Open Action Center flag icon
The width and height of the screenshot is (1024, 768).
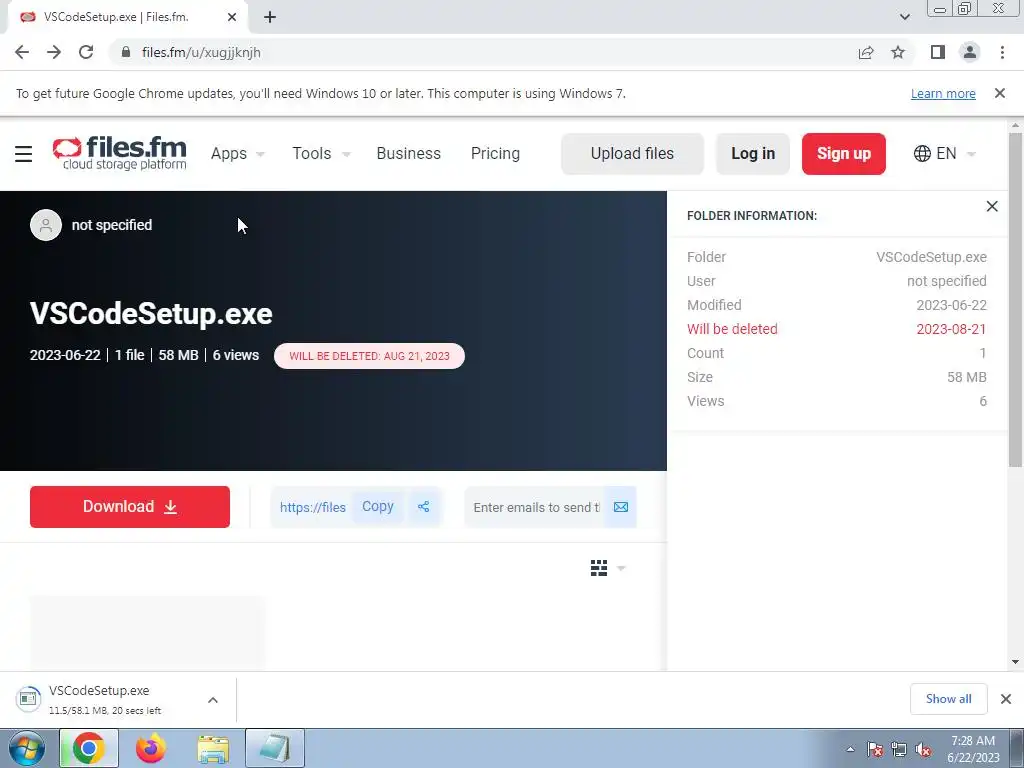tap(875, 749)
